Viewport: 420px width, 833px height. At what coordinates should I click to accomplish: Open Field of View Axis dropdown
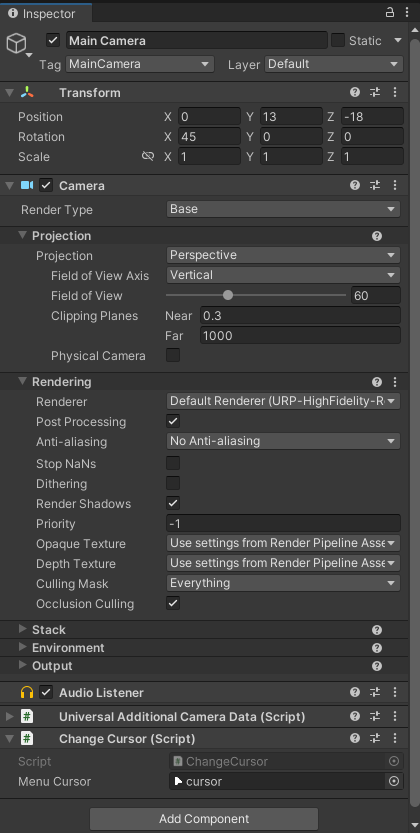[284, 275]
